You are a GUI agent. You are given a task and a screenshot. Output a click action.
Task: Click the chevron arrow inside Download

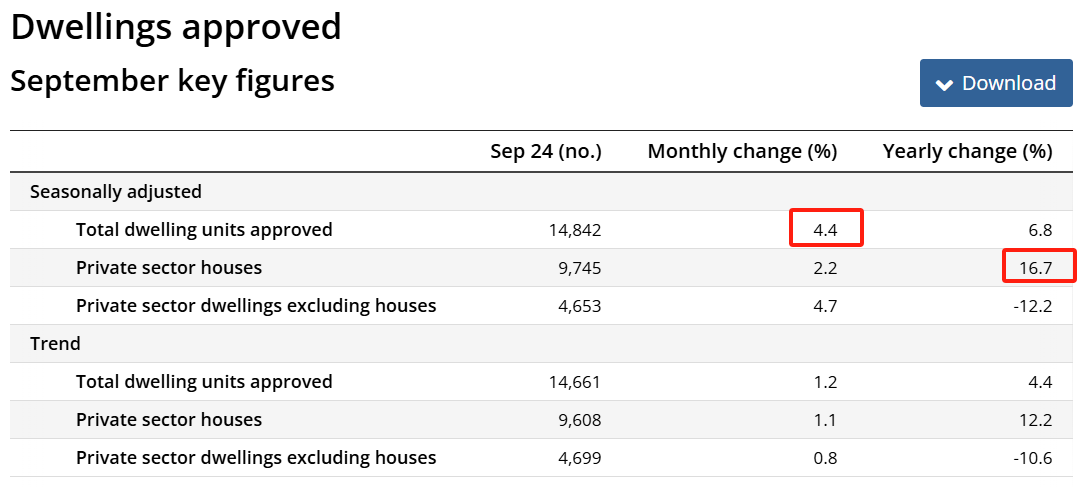pos(944,85)
